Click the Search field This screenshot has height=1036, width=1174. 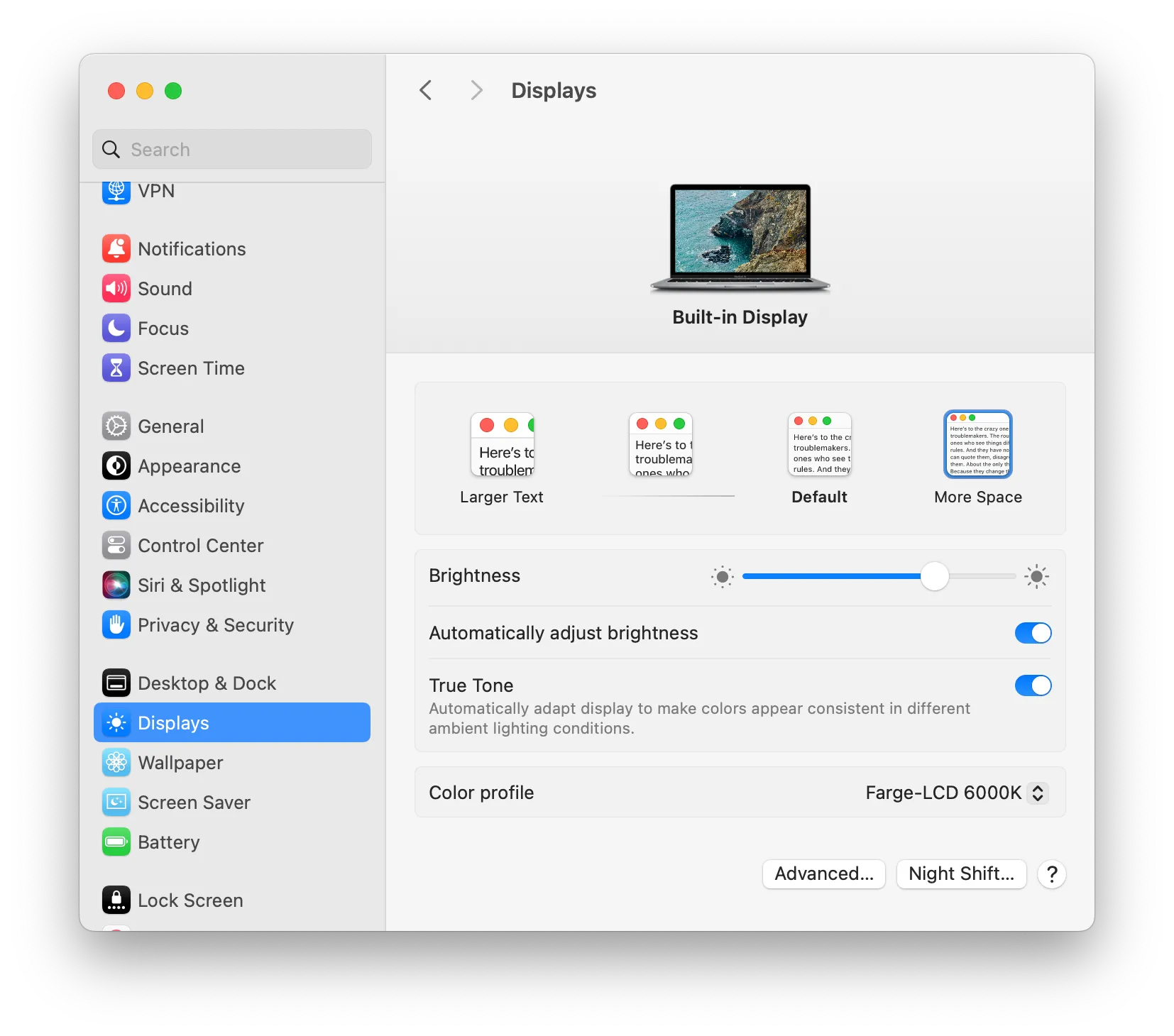[231, 149]
